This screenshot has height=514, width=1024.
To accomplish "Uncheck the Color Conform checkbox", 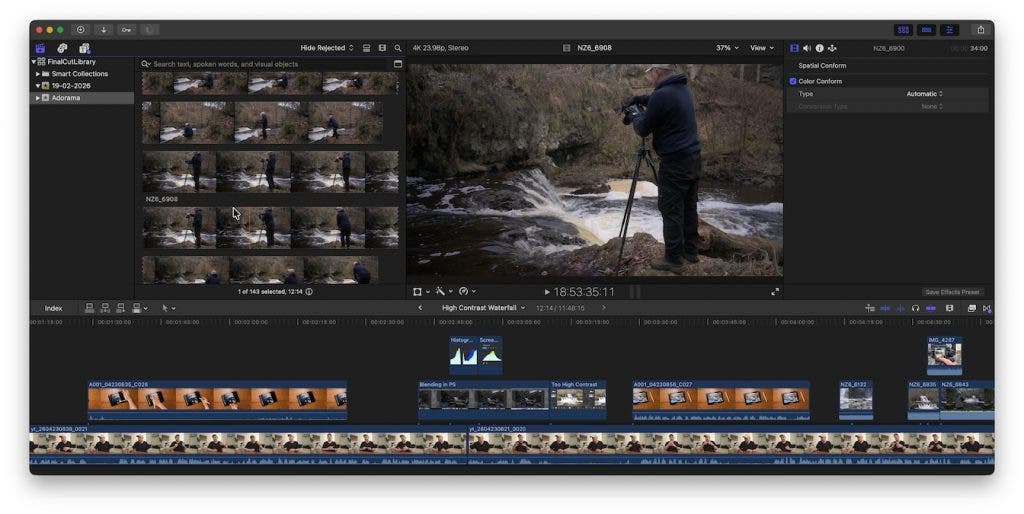I will (793, 81).
